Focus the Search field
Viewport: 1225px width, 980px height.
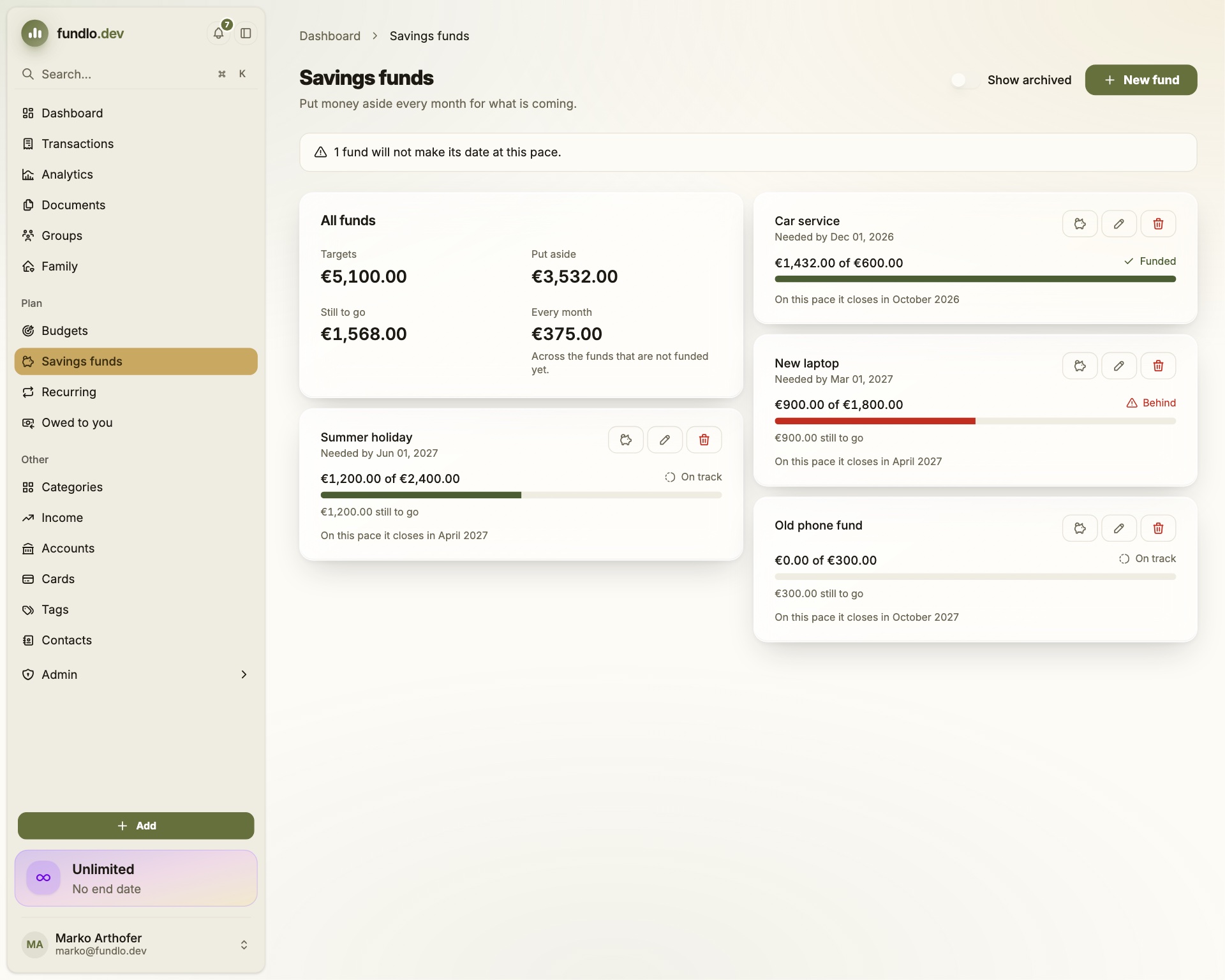pos(136,75)
